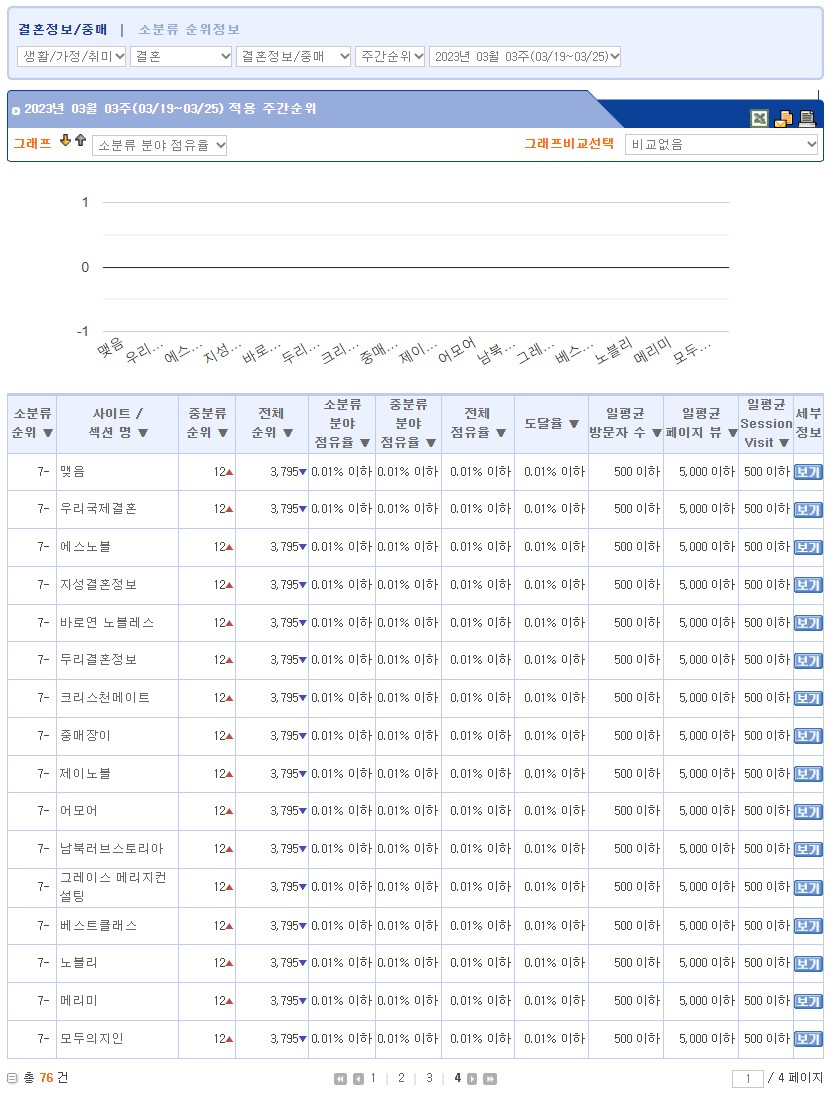
Task: Click the print icon in header bar
Action: coord(806,119)
